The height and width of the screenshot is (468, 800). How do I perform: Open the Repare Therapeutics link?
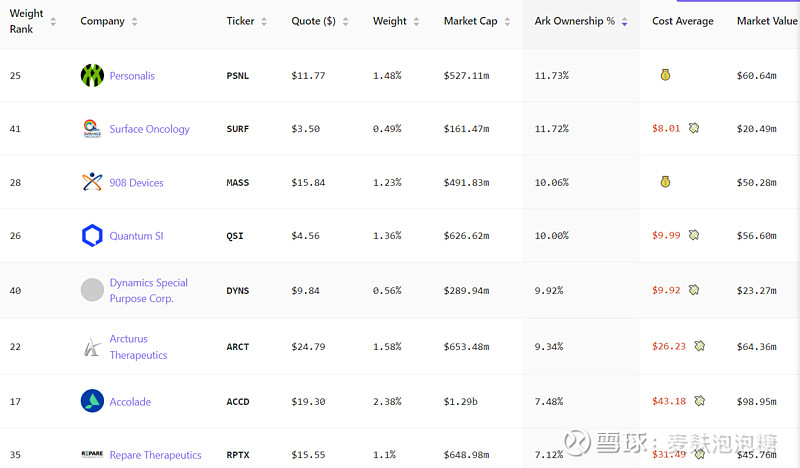(155, 455)
